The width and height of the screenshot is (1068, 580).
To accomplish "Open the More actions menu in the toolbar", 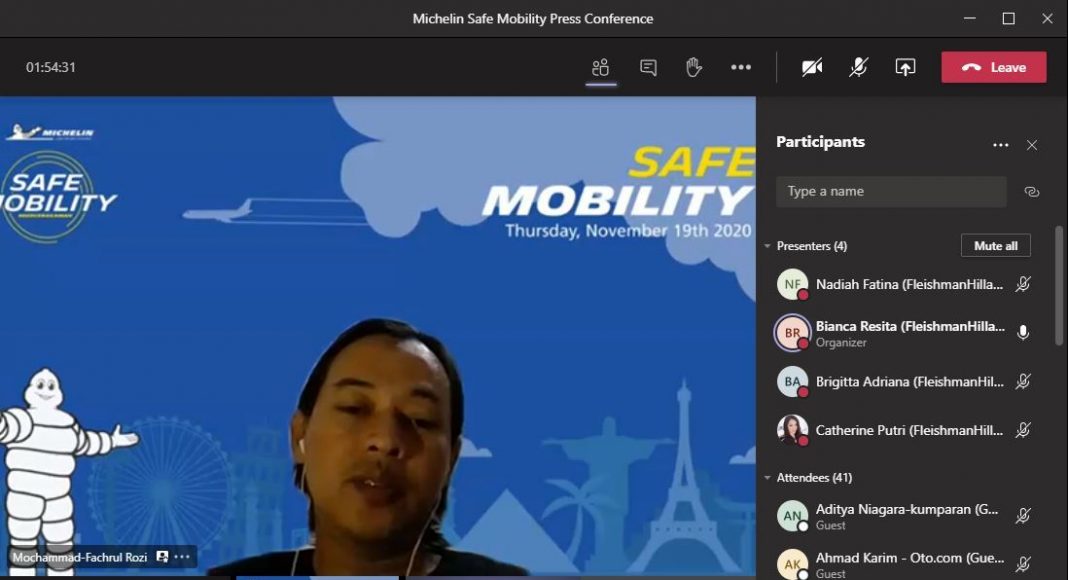I will (x=740, y=68).
